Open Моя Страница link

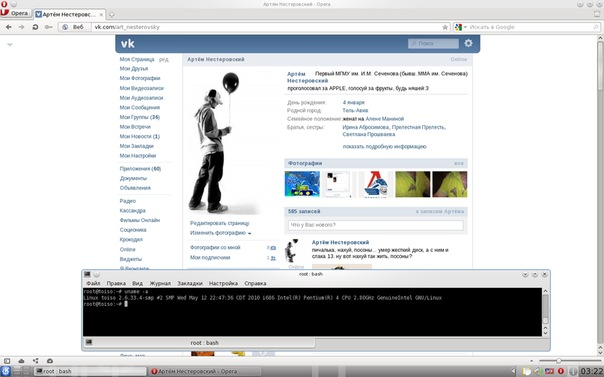(137, 59)
